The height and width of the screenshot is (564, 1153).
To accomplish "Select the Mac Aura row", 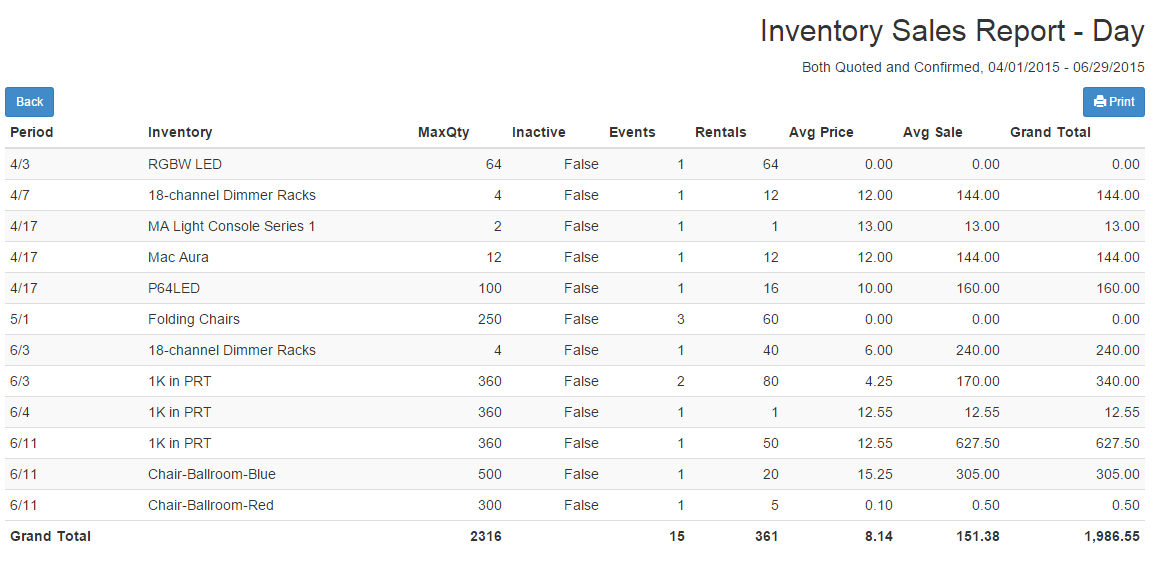I will (575, 257).
